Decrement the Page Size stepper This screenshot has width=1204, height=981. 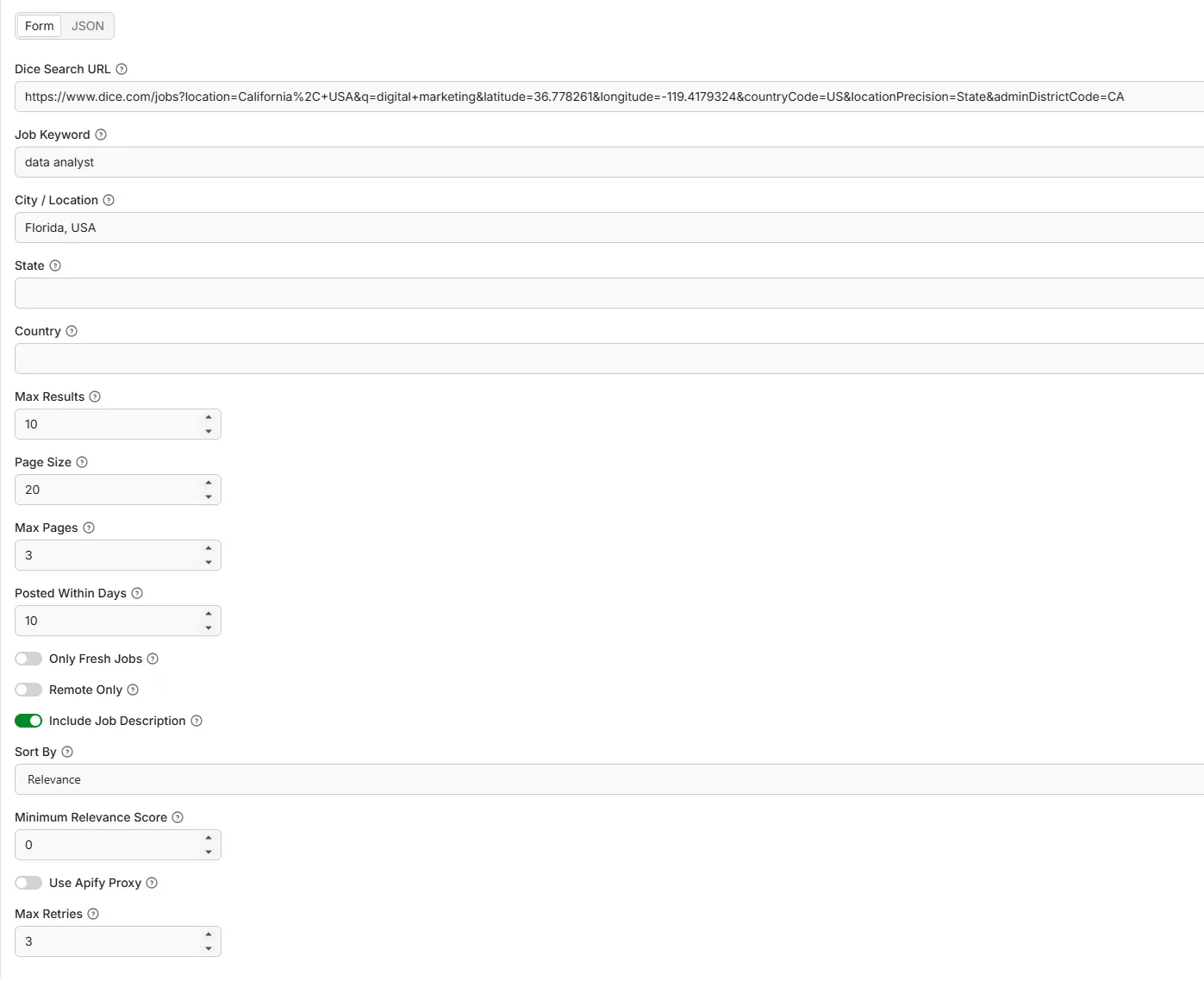coord(209,497)
